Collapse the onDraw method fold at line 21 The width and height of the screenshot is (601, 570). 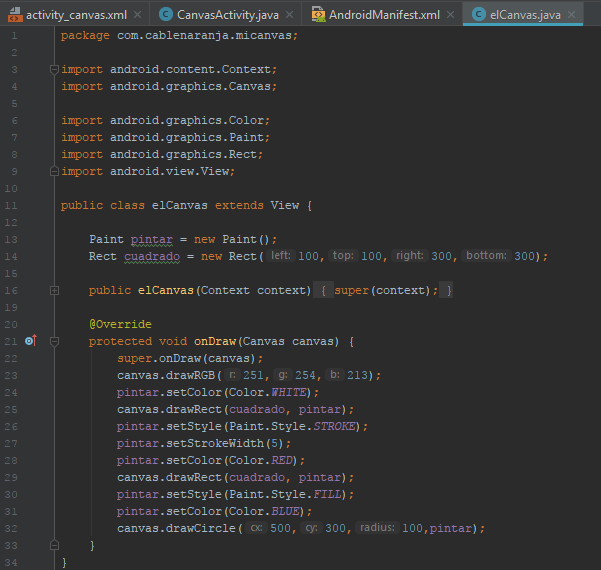click(54, 341)
